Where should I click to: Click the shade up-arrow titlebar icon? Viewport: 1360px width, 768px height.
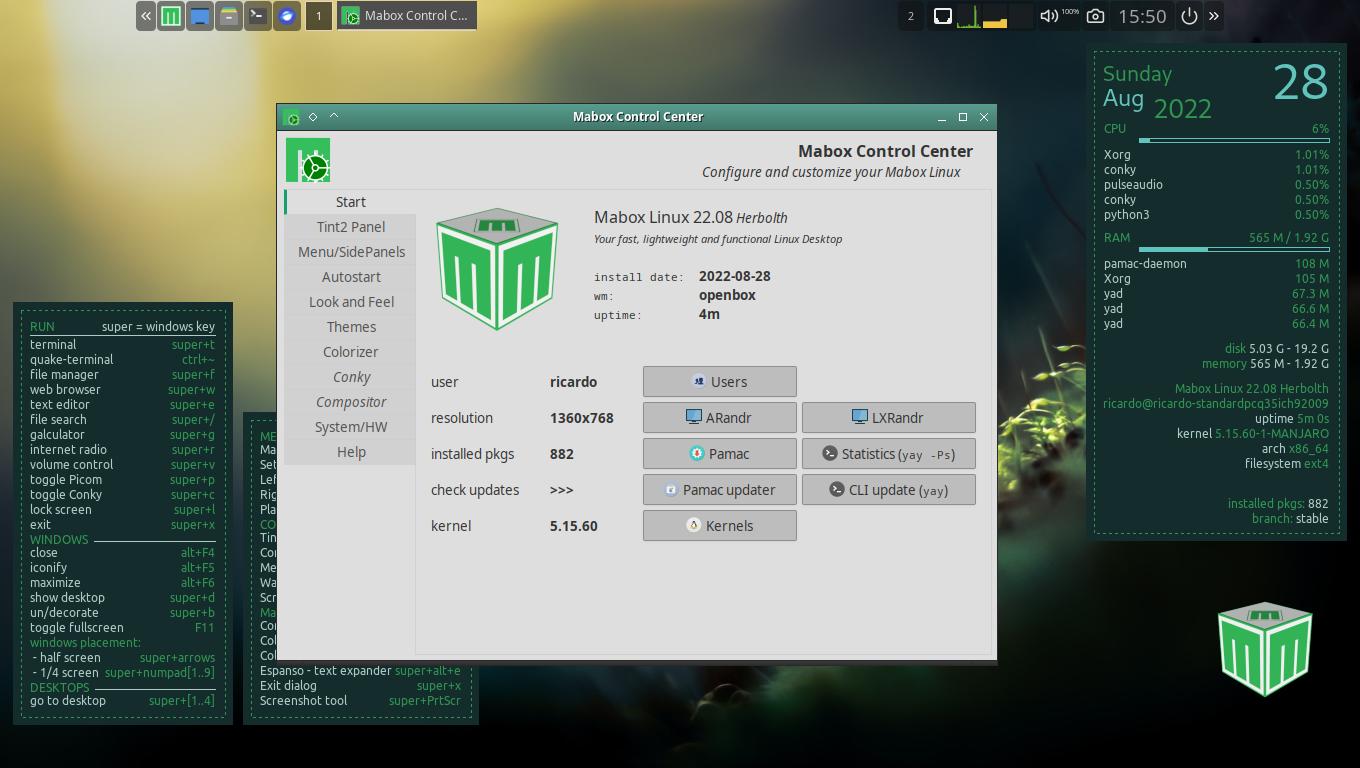334,116
